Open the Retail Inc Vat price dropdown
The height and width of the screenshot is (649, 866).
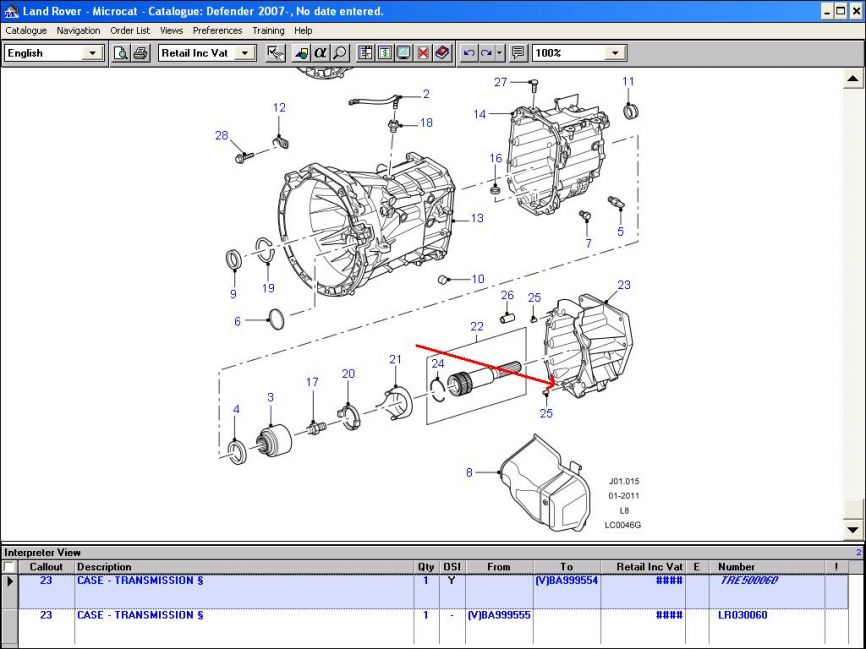tap(244, 53)
